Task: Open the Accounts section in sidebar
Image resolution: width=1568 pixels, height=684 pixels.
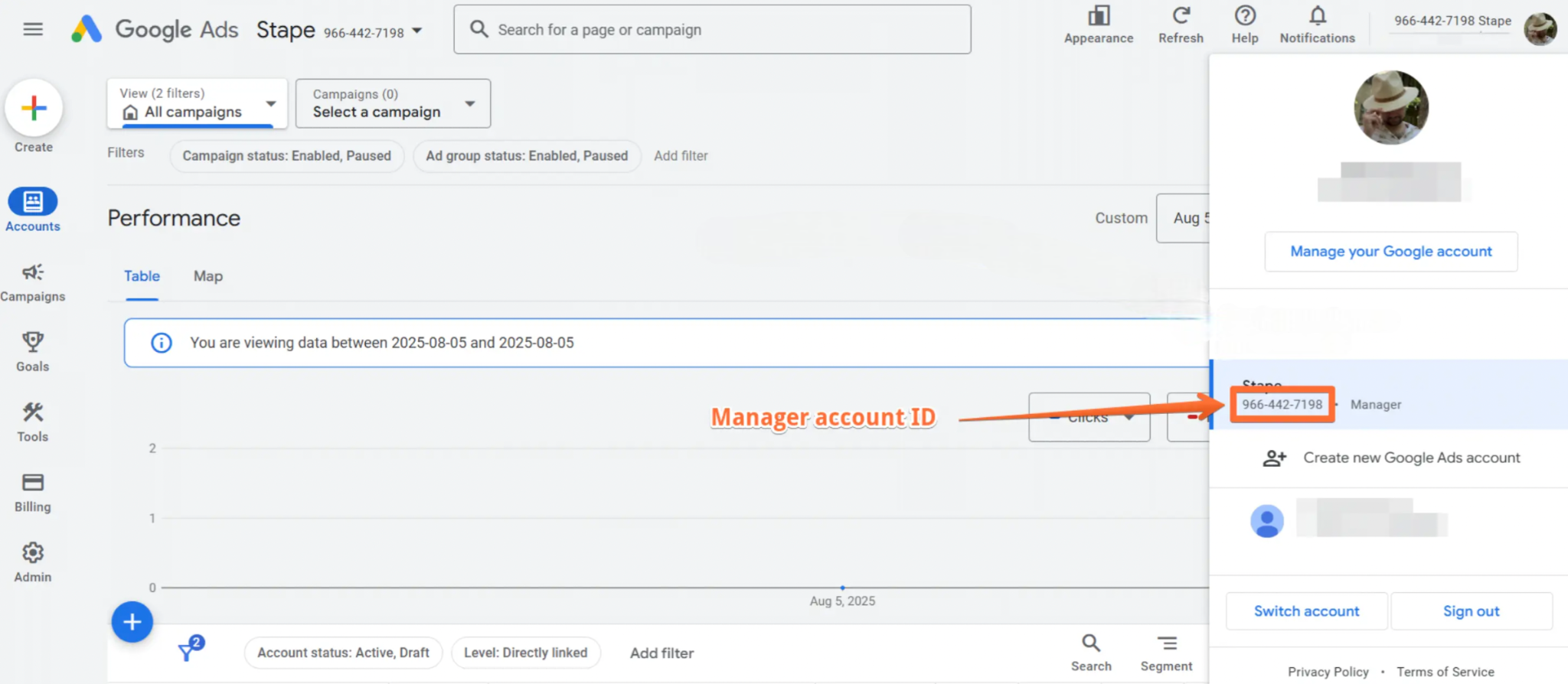Action: click(33, 210)
